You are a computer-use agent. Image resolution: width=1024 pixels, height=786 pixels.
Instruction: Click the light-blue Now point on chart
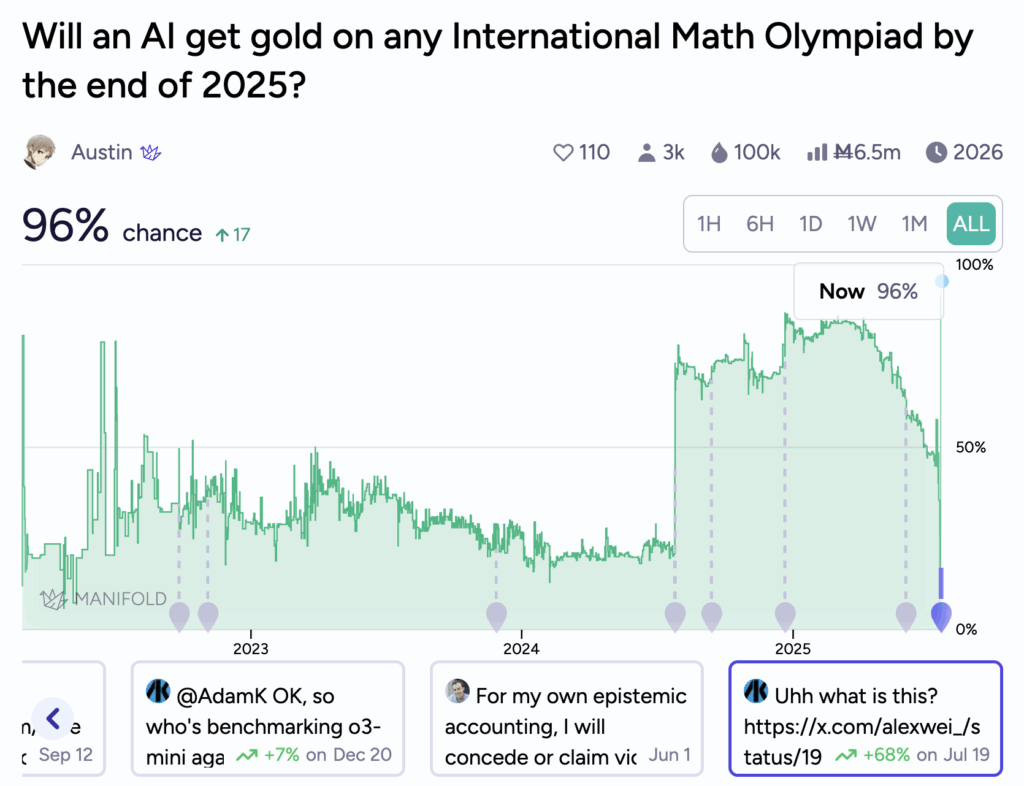(x=941, y=282)
